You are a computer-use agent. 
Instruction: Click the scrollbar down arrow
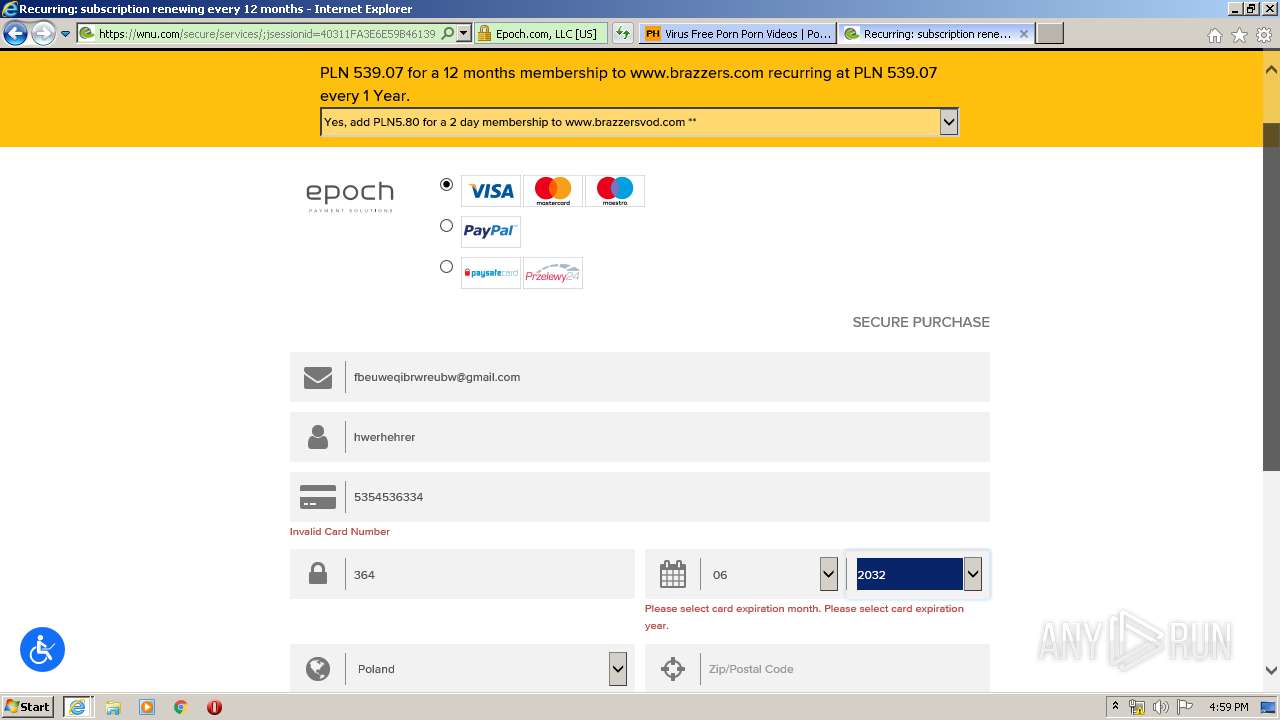click(1271, 671)
